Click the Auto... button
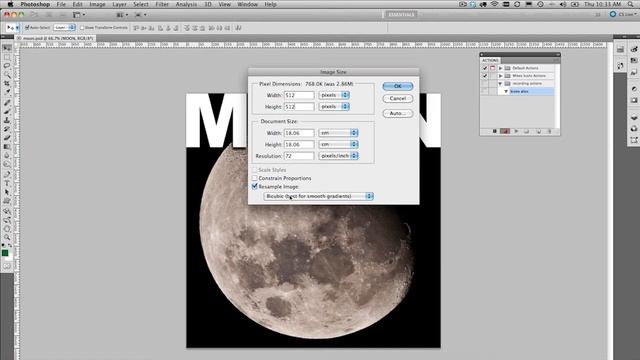 [x=398, y=113]
